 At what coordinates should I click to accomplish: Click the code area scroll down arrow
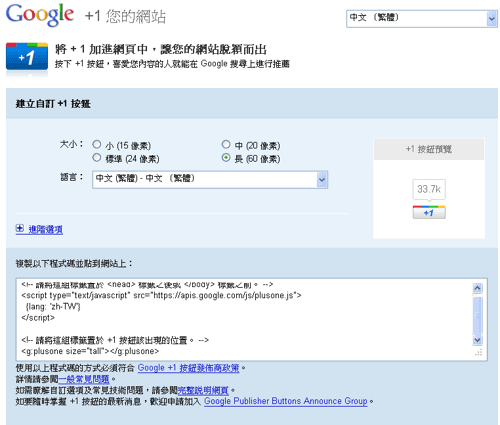[477, 340]
